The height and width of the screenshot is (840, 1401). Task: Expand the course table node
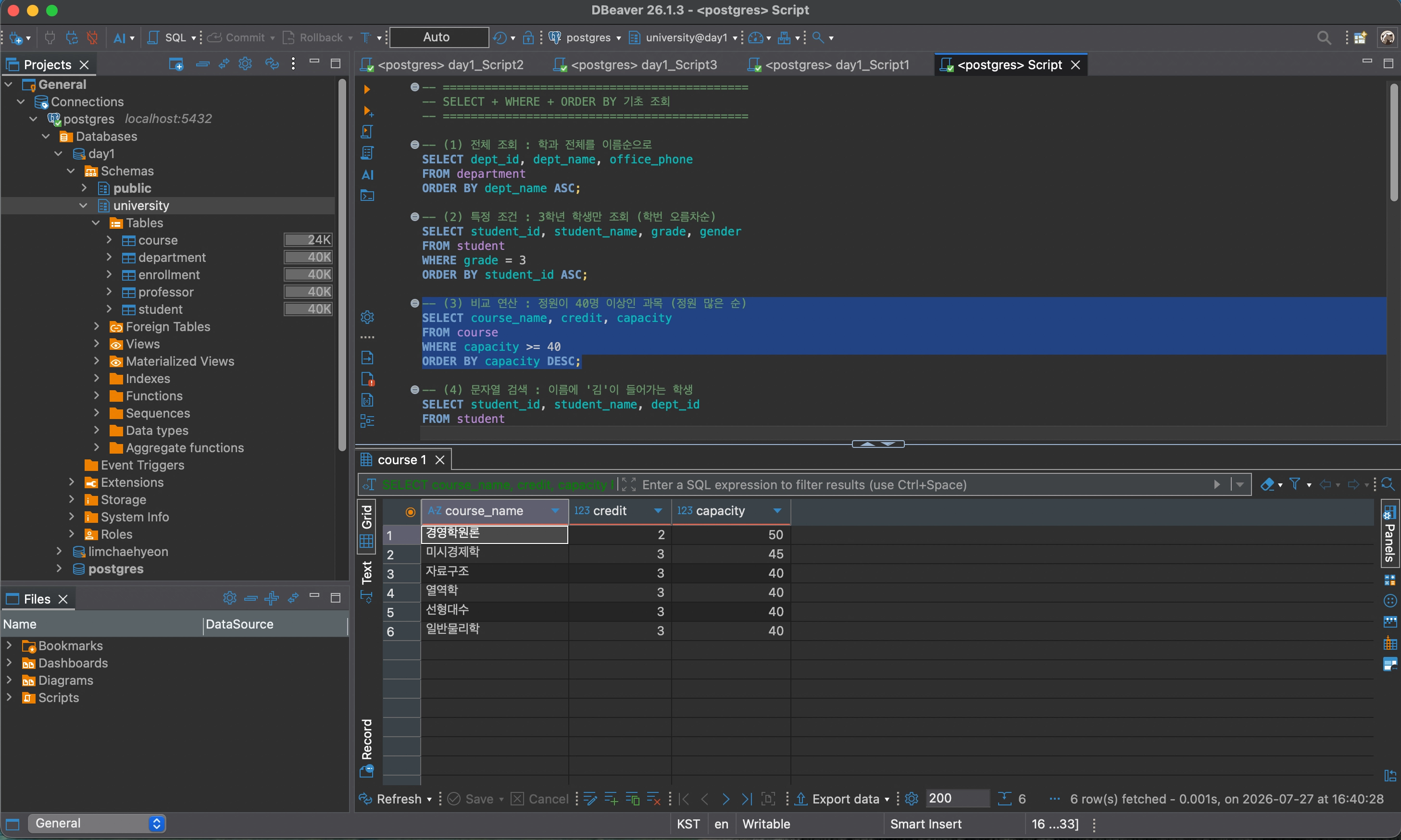click(x=109, y=240)
